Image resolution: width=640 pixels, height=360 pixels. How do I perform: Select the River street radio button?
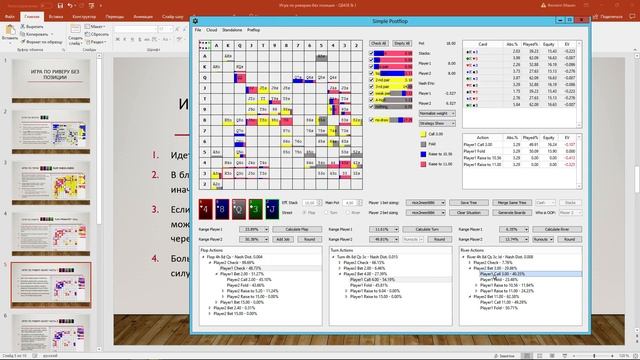click(x=347, y=213)
